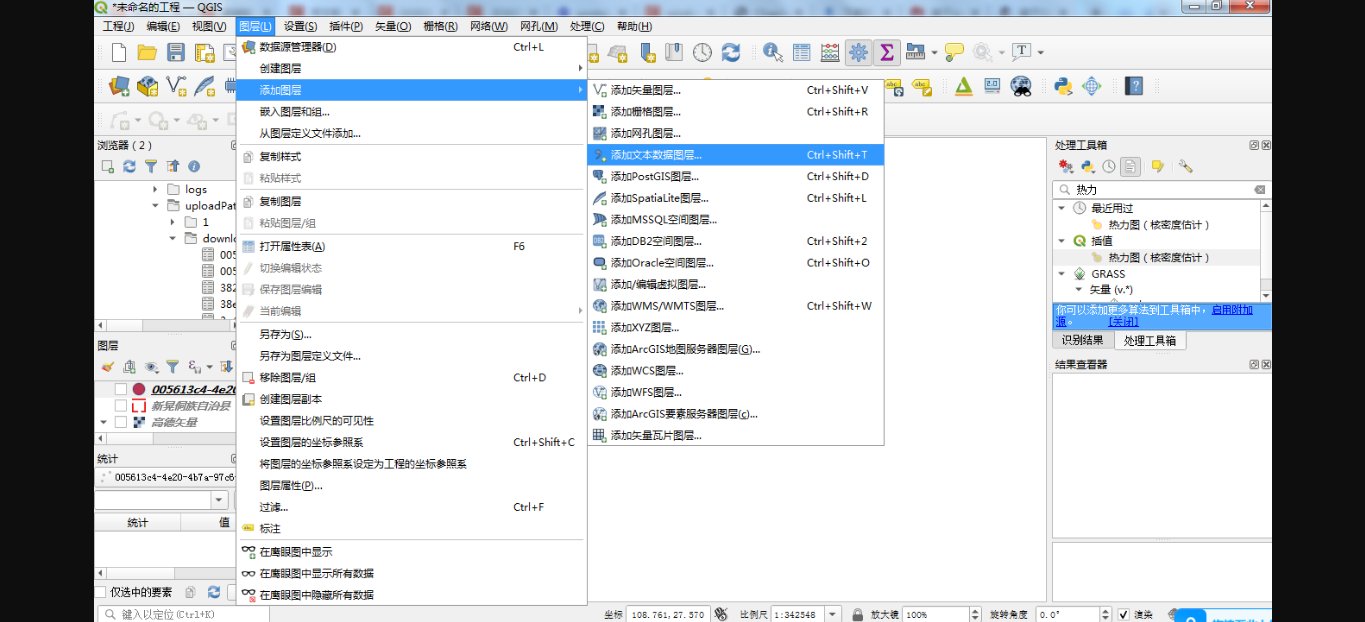Click the Identify Features icon in toolbar
This screenshot has height=622, width=1365.
[x=773, y=53]
